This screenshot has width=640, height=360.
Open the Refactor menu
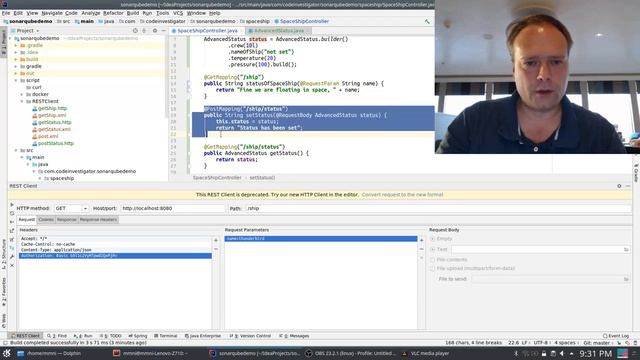(113, 13)
